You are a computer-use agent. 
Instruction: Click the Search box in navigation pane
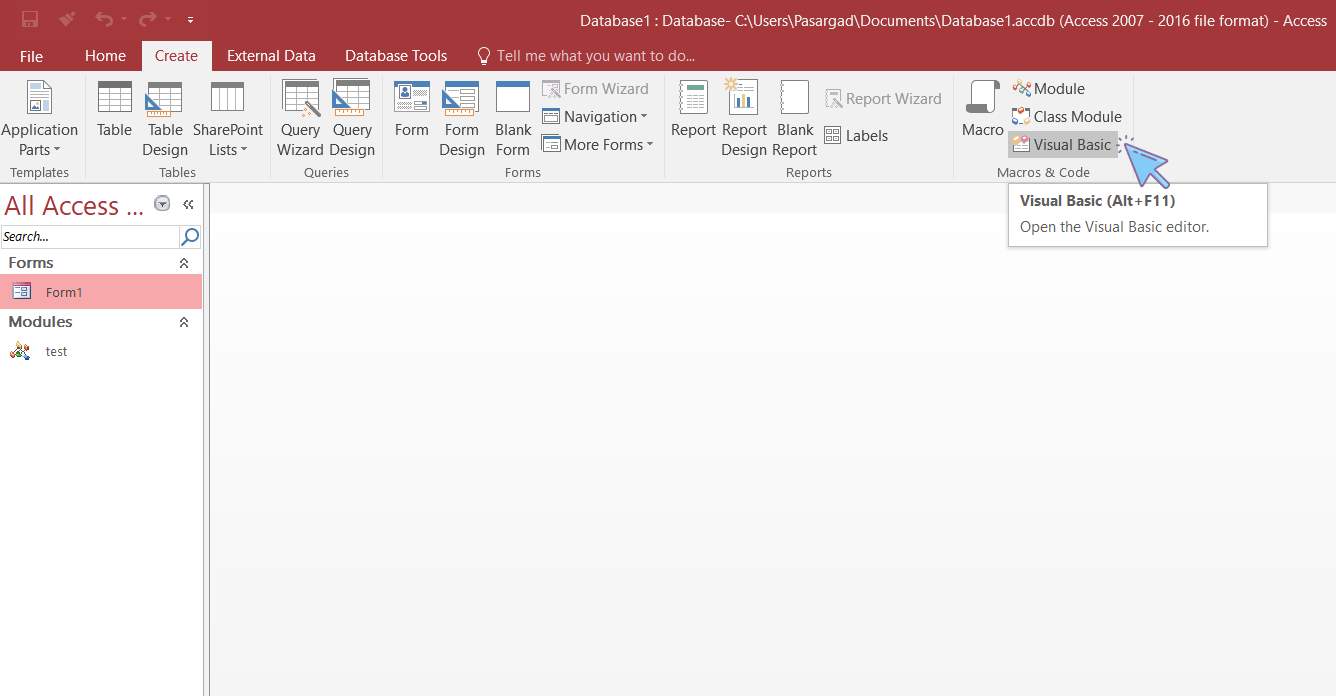(x=90, y=236)
